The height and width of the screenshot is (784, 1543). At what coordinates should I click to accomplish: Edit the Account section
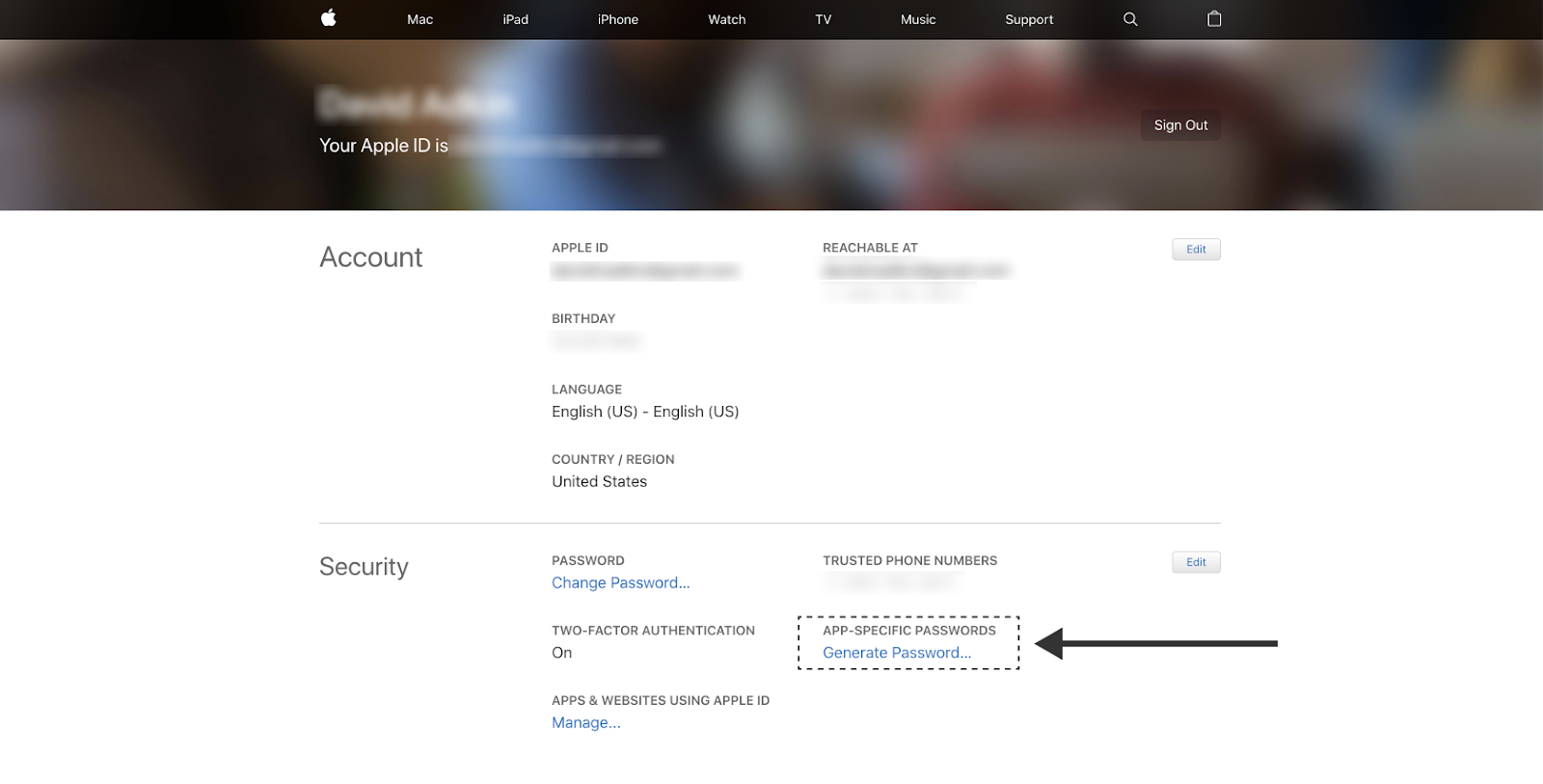[1196, 249]
